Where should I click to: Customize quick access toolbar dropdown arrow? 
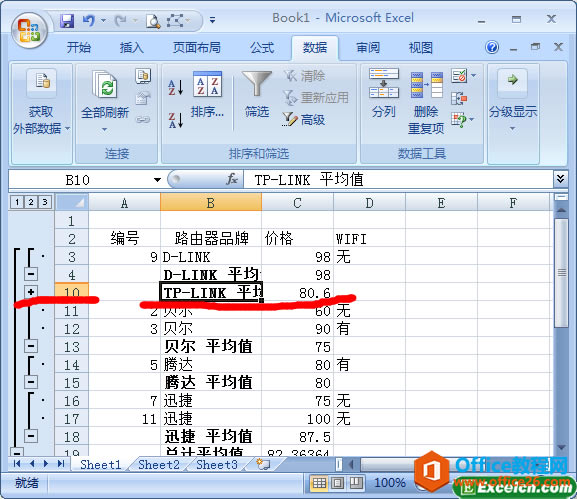(x=212, y=20)
